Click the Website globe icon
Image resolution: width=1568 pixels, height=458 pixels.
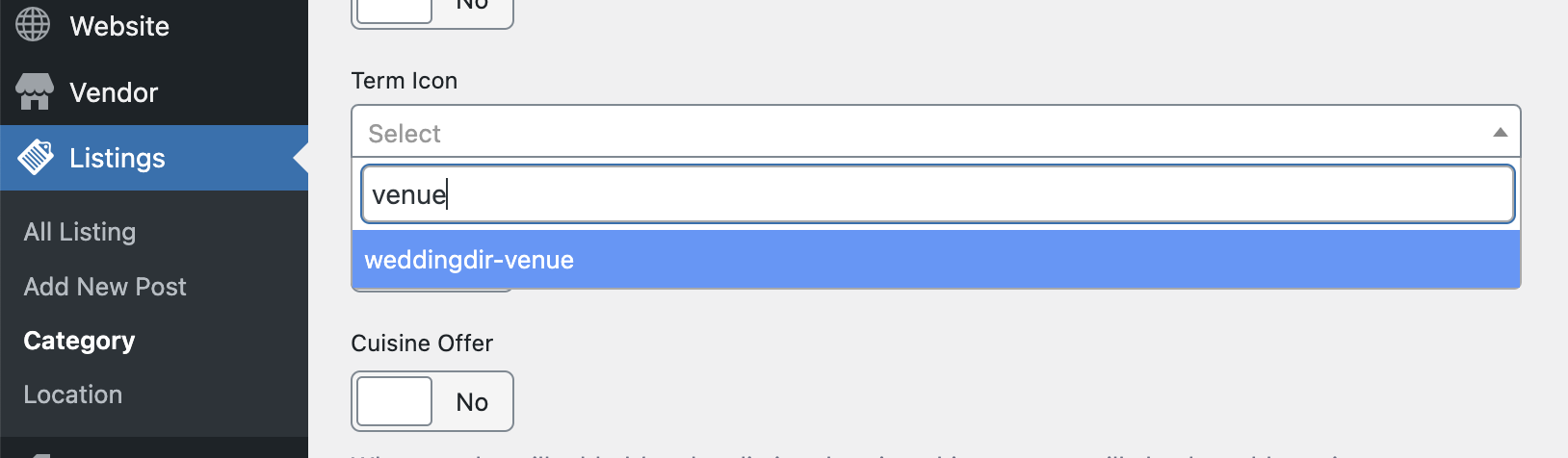(33, 25)
